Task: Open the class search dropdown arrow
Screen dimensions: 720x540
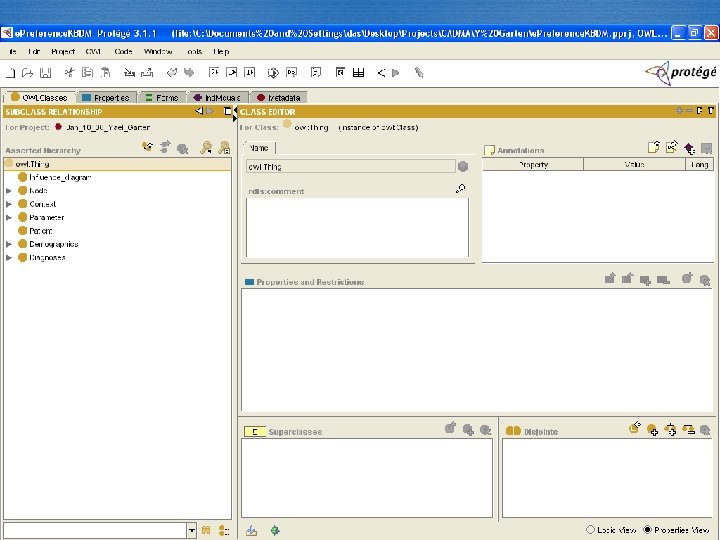Action: tap(191, 530)
